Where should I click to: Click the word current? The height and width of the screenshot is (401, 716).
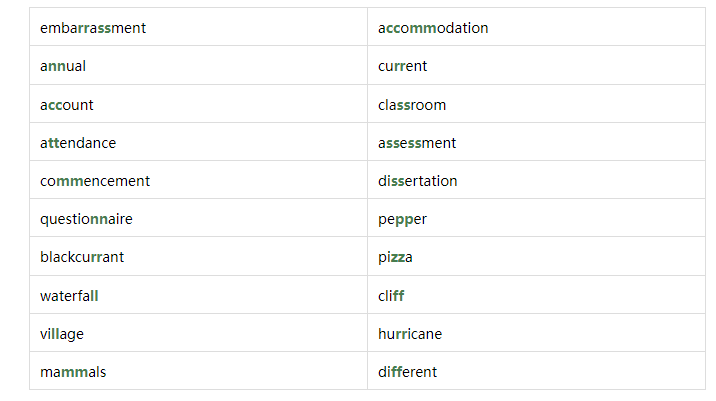coord(402,66)
